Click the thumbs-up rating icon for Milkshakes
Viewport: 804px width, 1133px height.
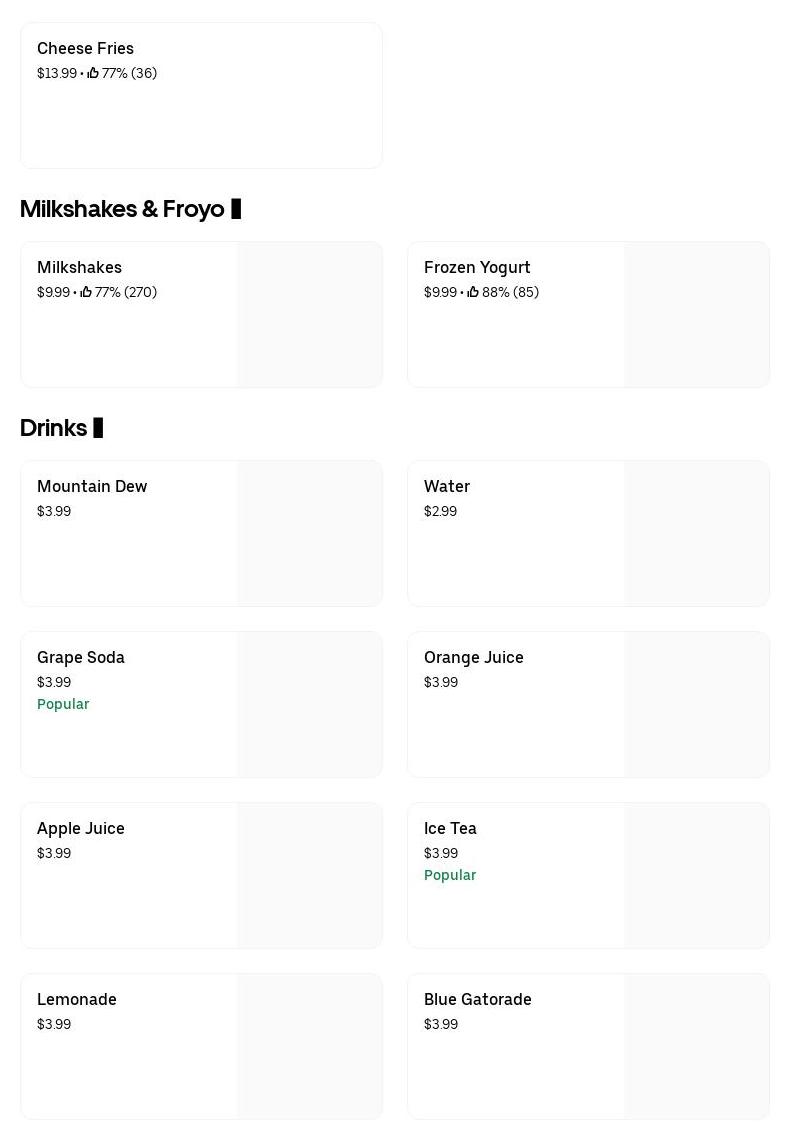(86, 292)
